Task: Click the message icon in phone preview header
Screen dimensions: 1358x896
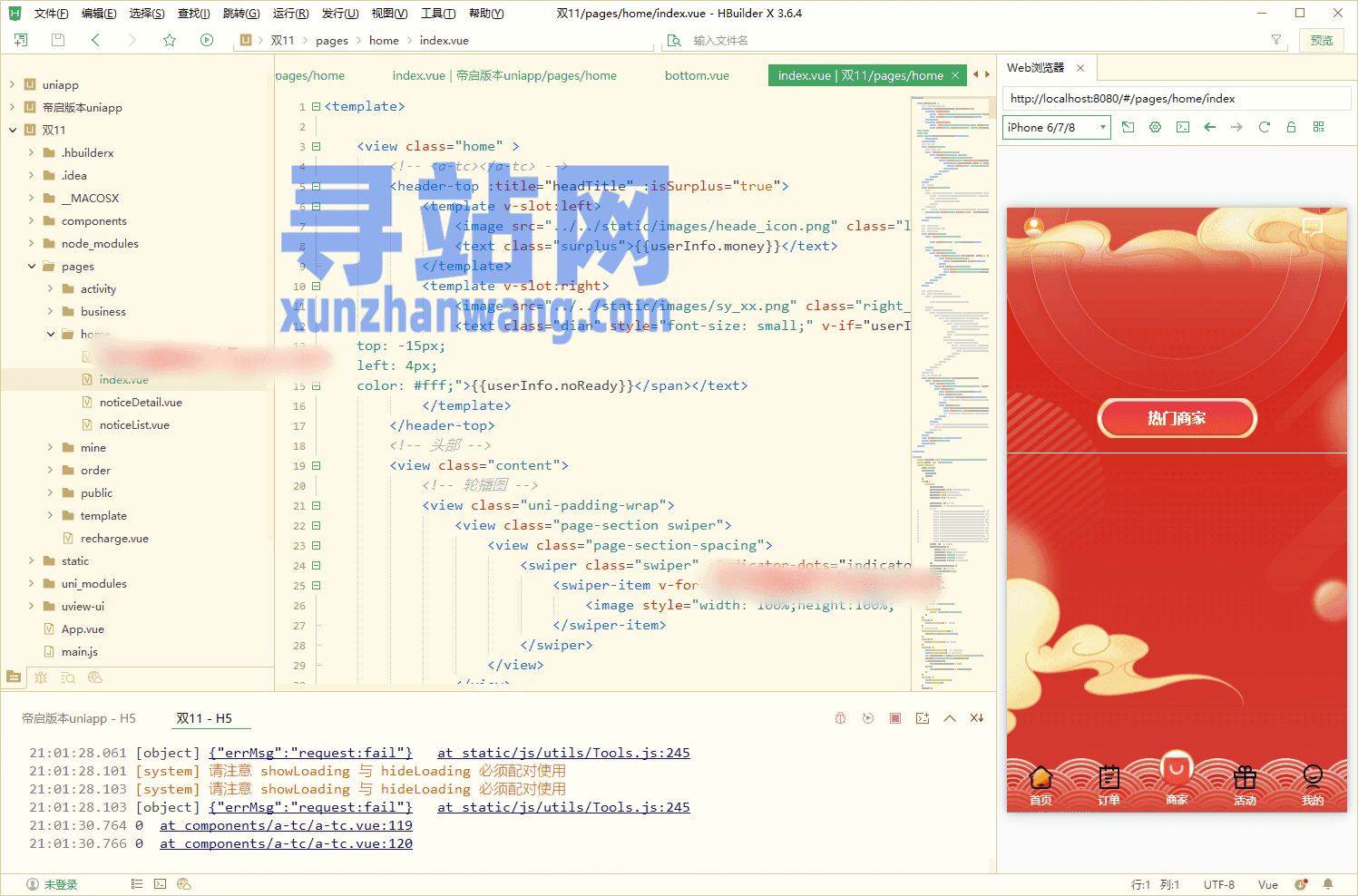Action: pyautogui.click(x=1313, y=227)
